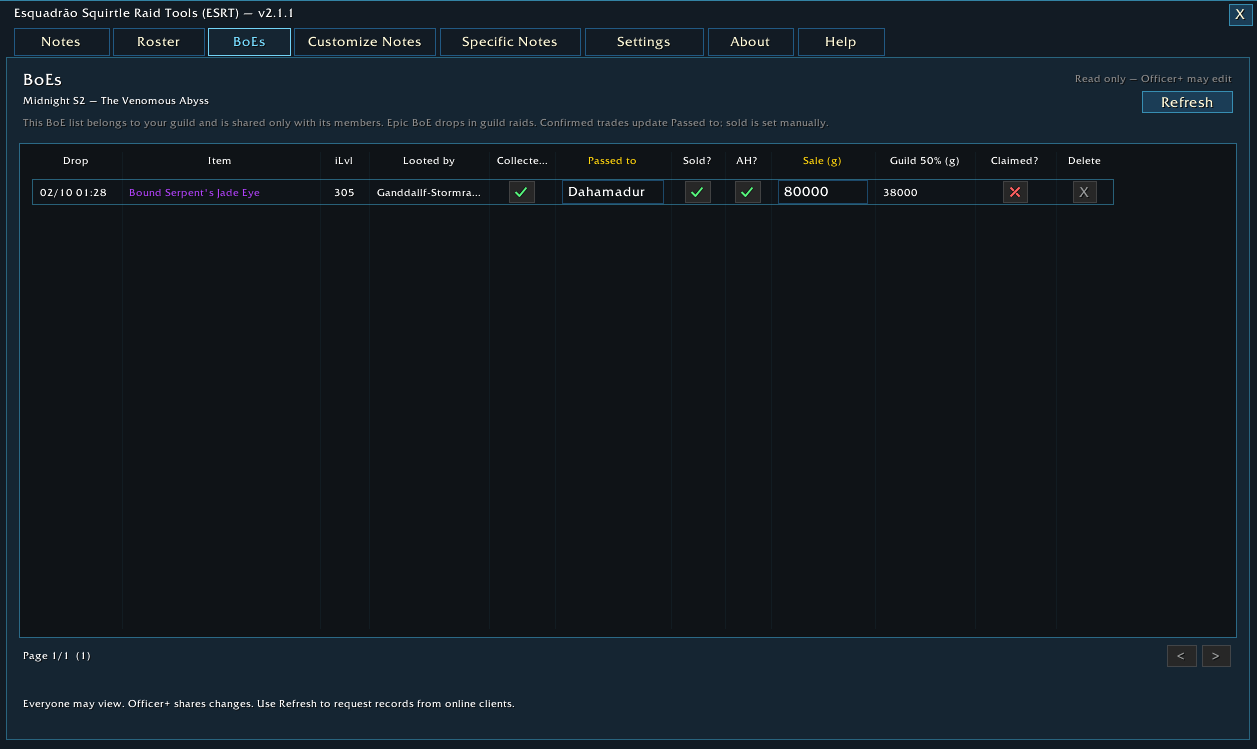Go to the next page arrow
This screenshot has width=1257, height=749.
(x=1216, y=656)
